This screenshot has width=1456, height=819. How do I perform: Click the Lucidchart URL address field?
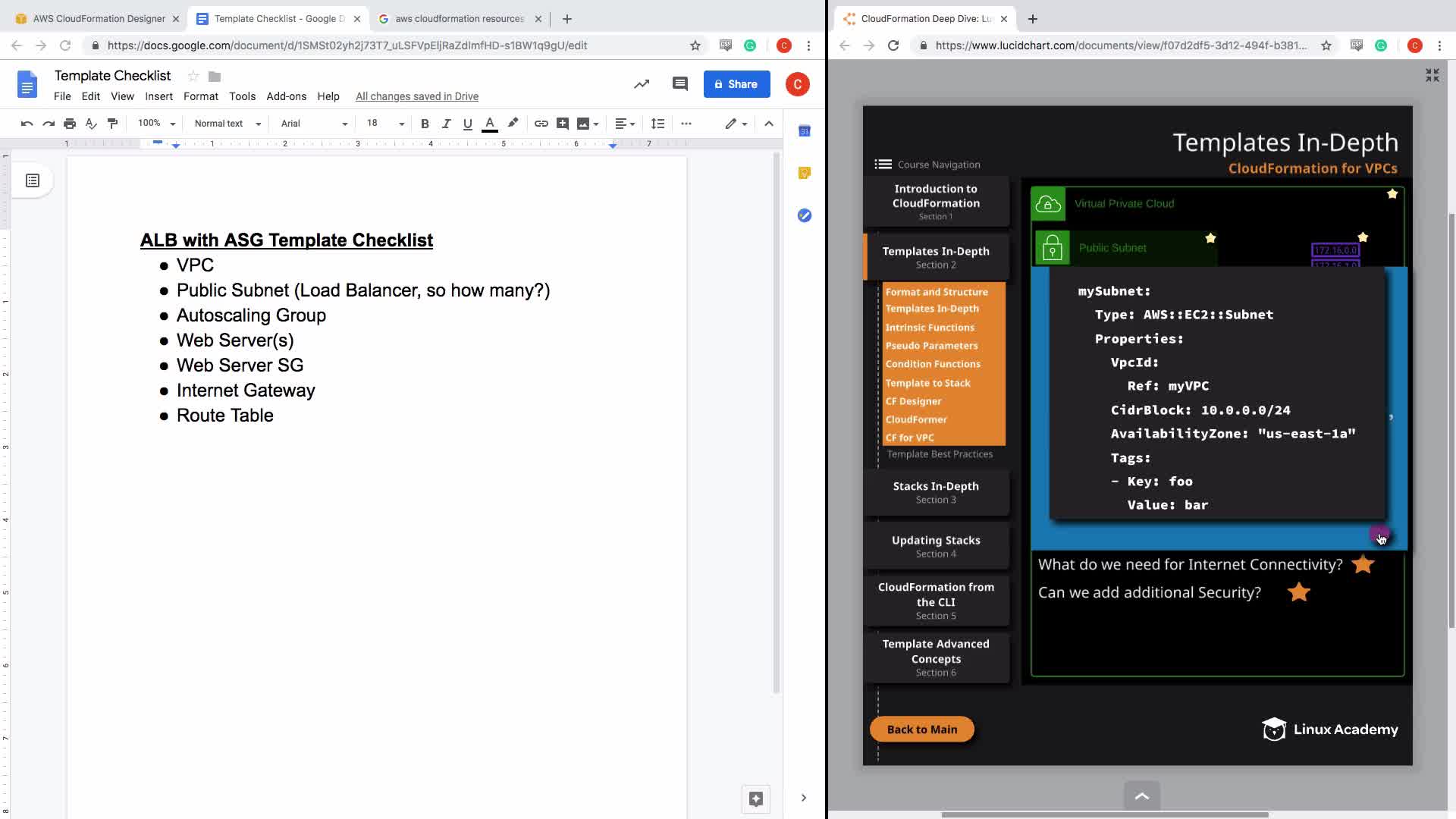pos(1120,45)
